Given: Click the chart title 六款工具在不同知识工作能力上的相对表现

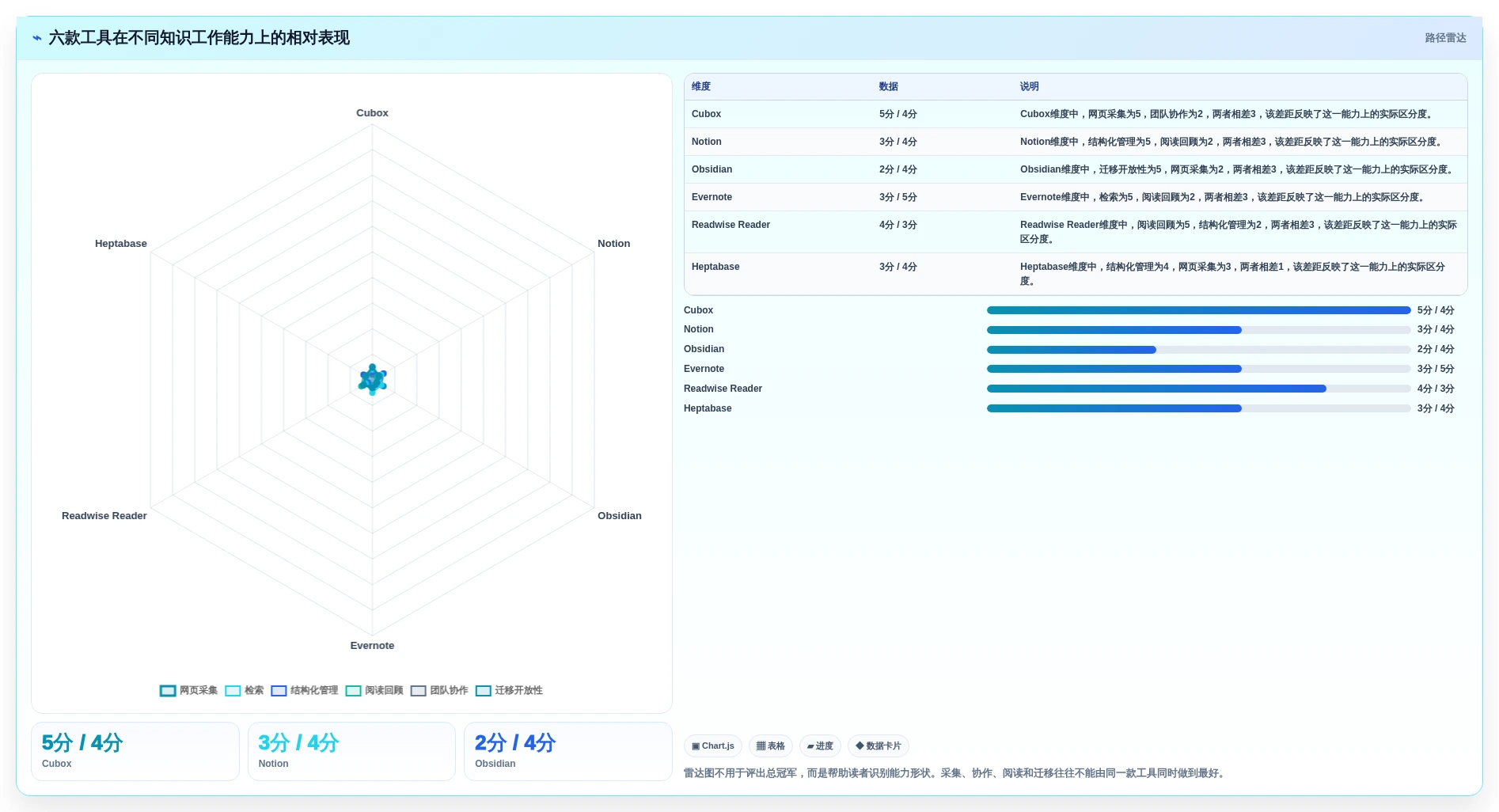Looking at the screenshot, I should click(199, 38).
